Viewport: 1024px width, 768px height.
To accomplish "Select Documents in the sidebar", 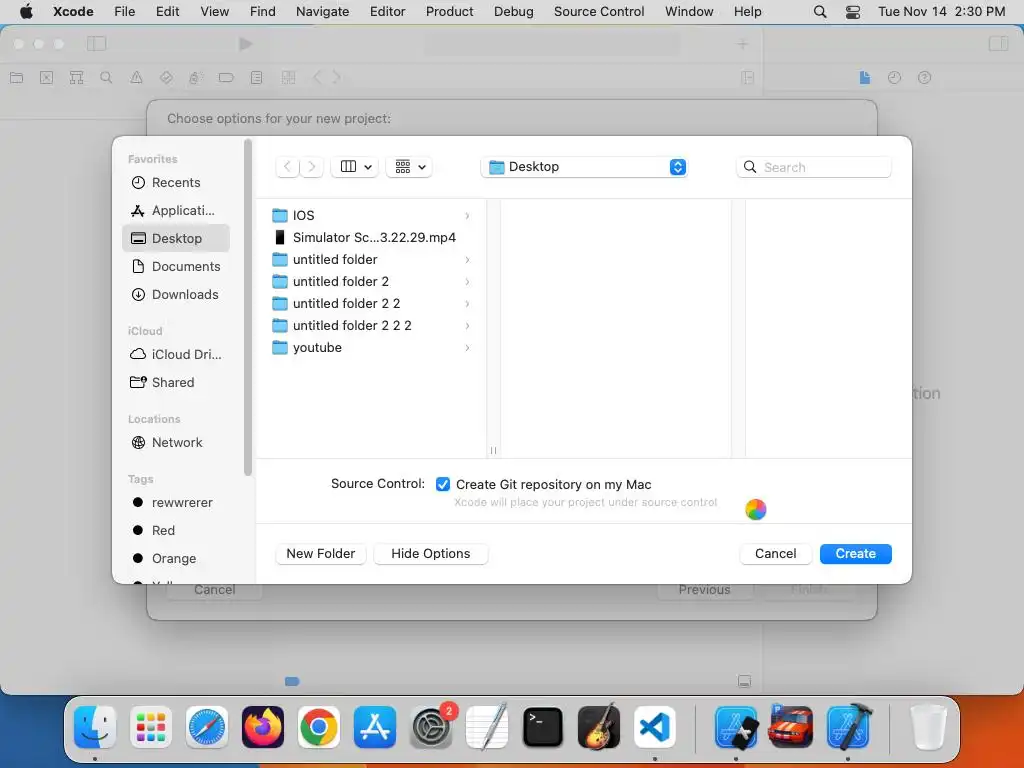I will (176, 266).
